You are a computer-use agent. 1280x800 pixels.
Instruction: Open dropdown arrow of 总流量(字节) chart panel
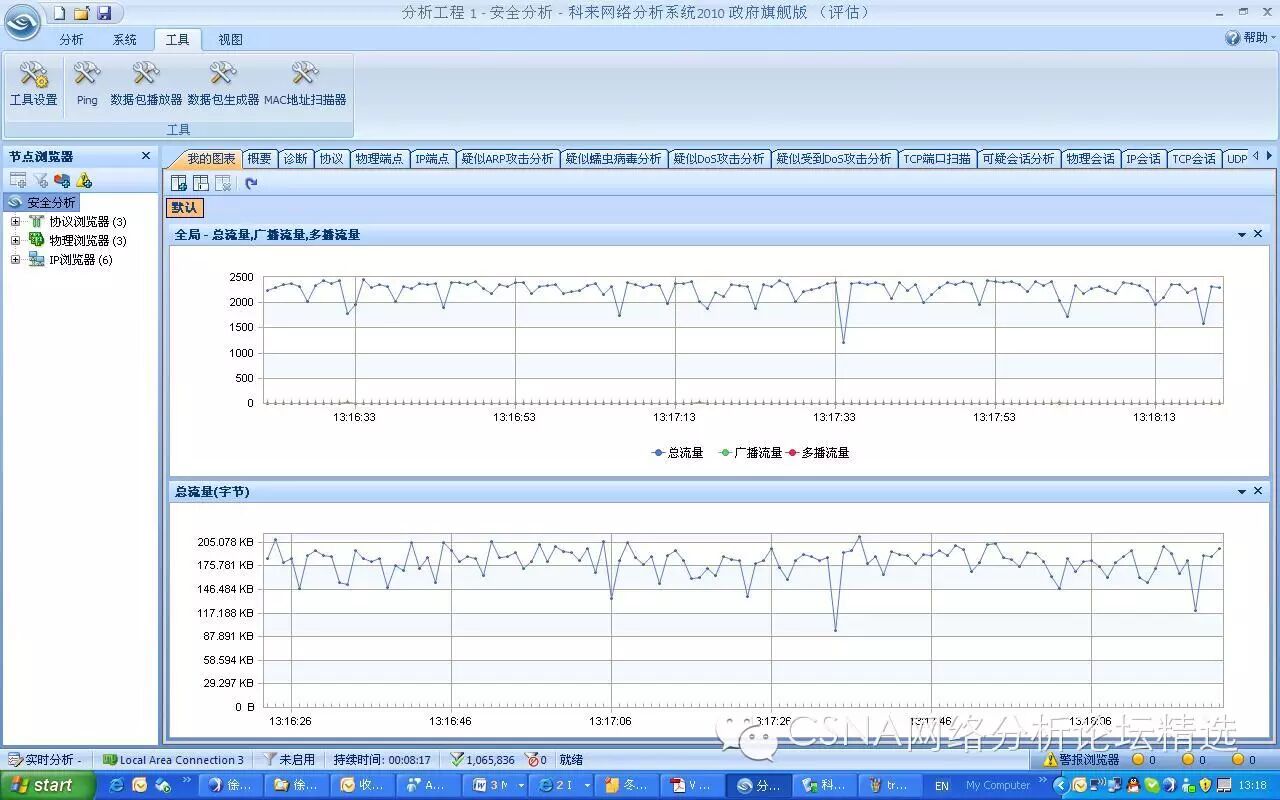[1242, 492]
